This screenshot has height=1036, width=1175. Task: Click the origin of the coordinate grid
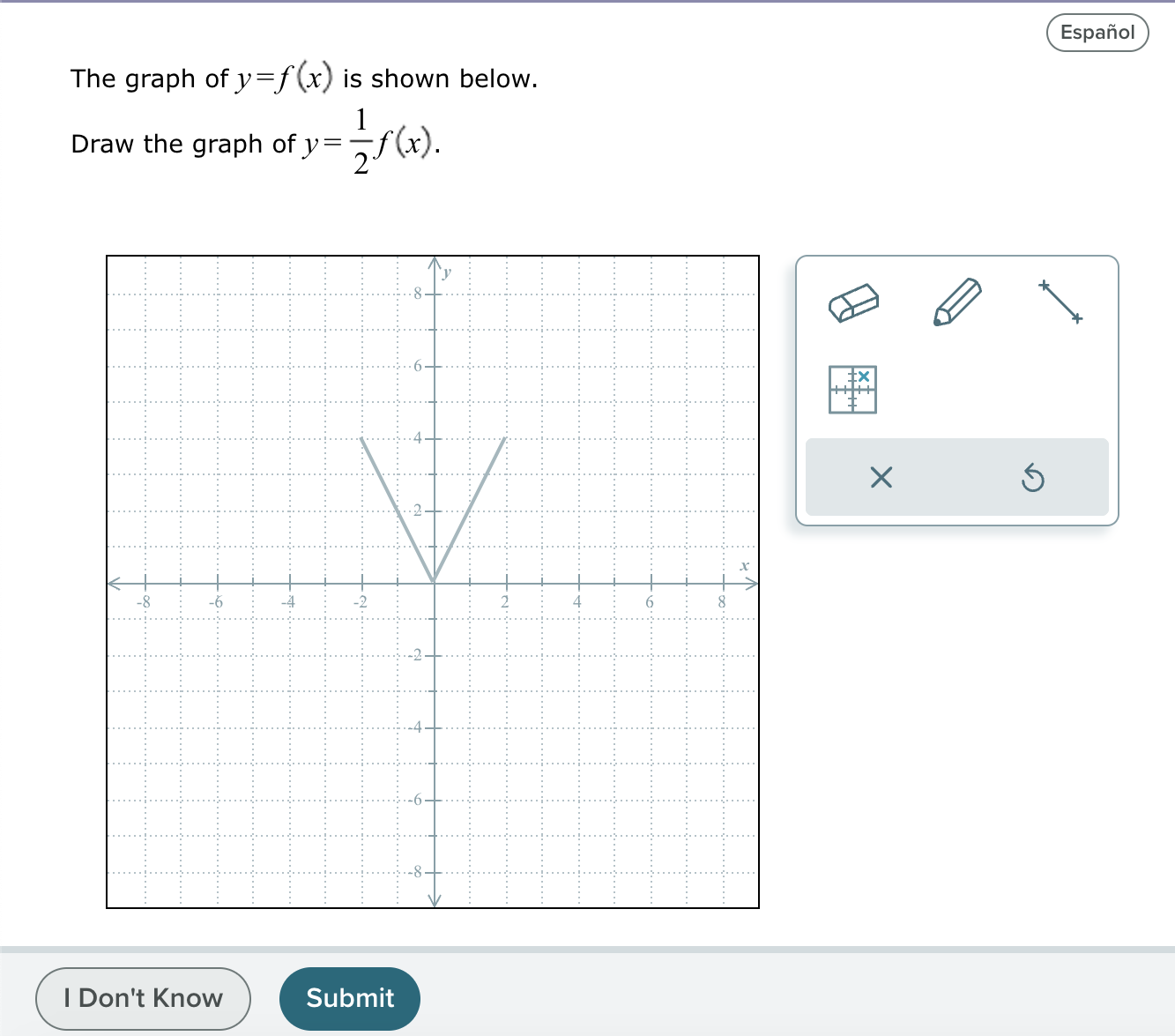(x=434, y=583)
